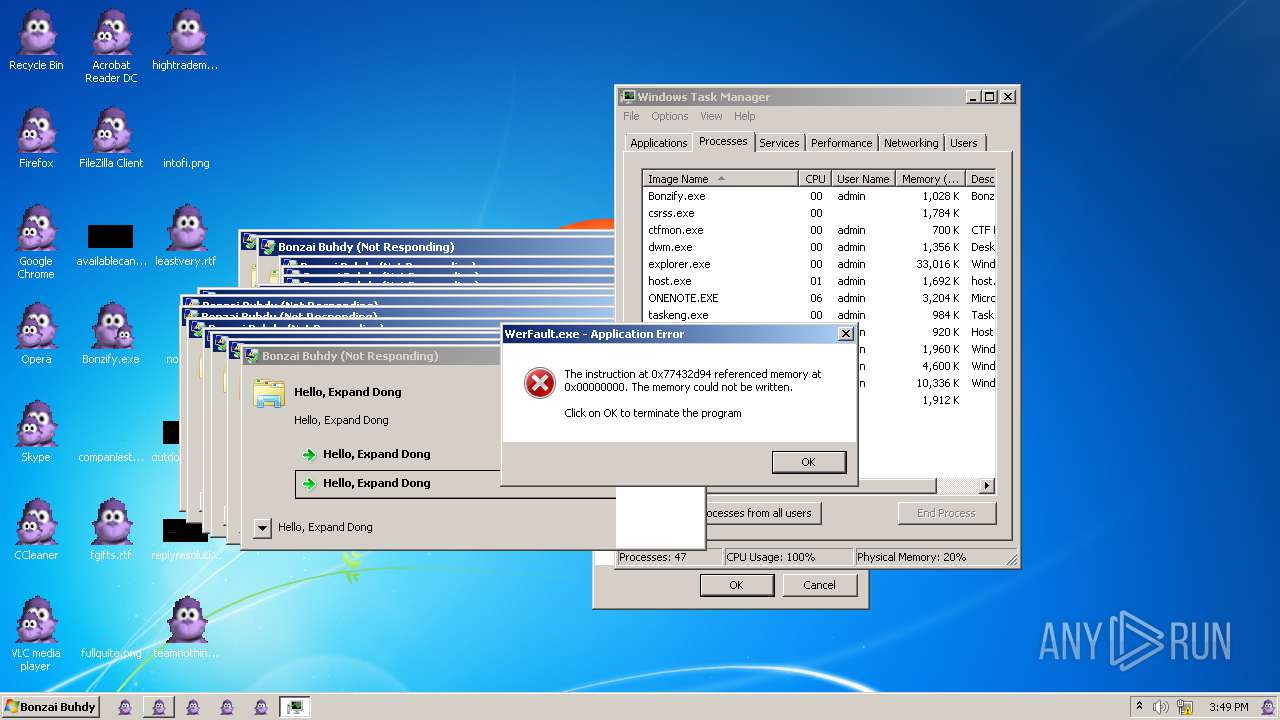Open the Options menu in Task Manager
The image size is (1280, 720).
click(670, 116)
